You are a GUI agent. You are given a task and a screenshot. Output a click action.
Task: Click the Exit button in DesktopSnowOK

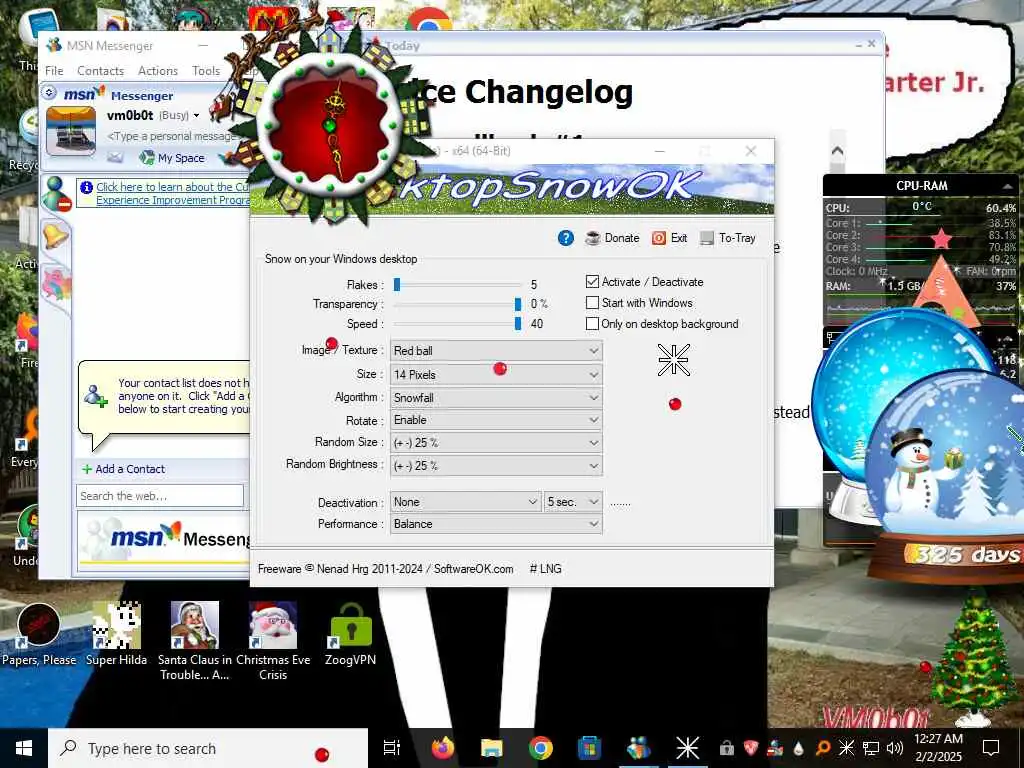coord(669,238)
